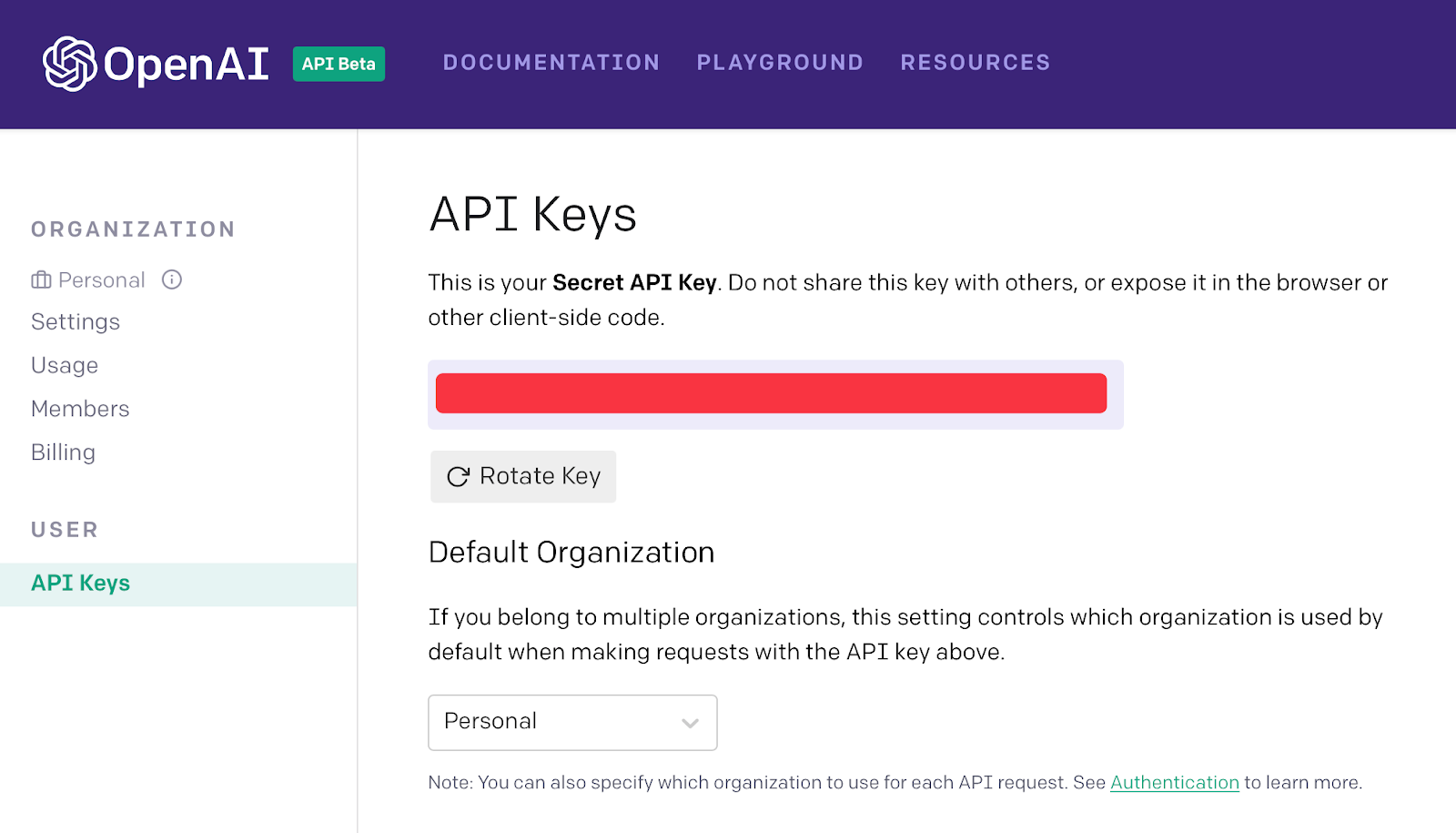Open Settings in the organization sidebar
1456x833 pixels.
(76, 322)
